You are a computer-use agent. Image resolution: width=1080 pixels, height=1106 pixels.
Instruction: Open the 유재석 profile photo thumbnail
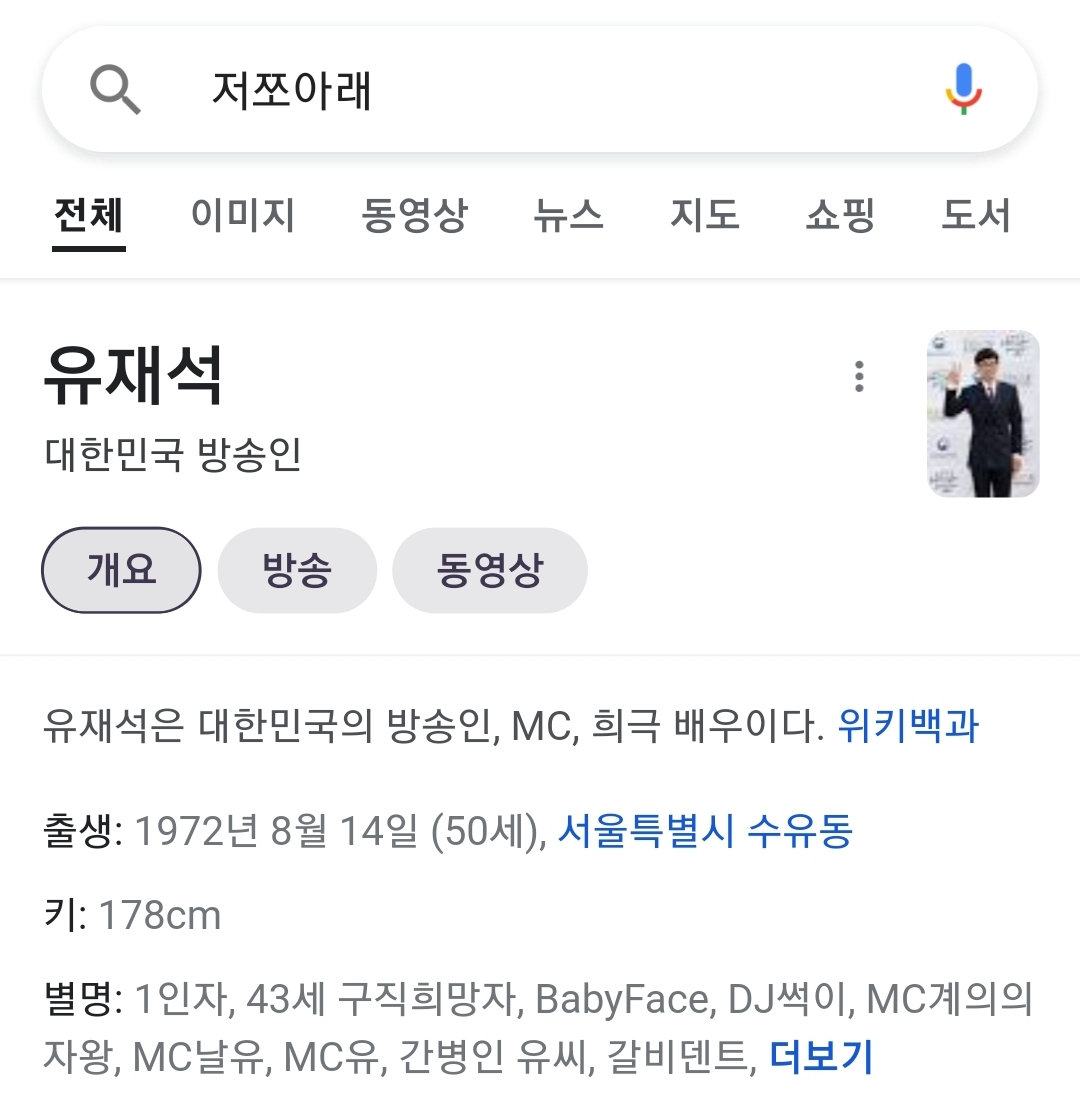pyautogui.click(x=983, y=413)
